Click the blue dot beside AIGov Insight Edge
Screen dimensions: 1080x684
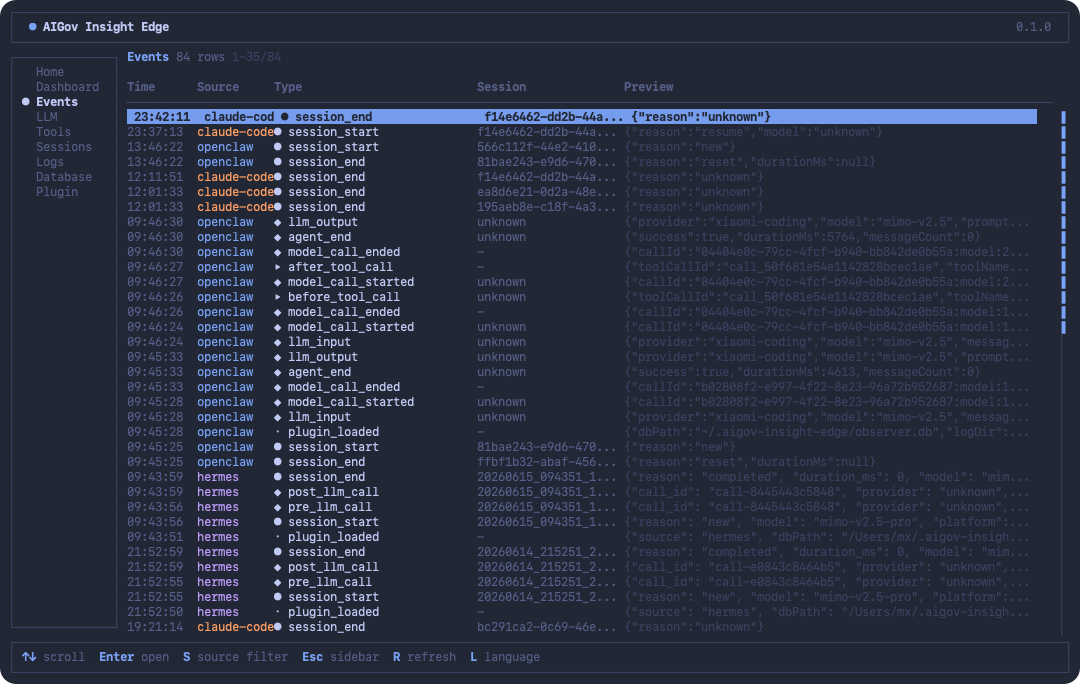tap(32, 27)
